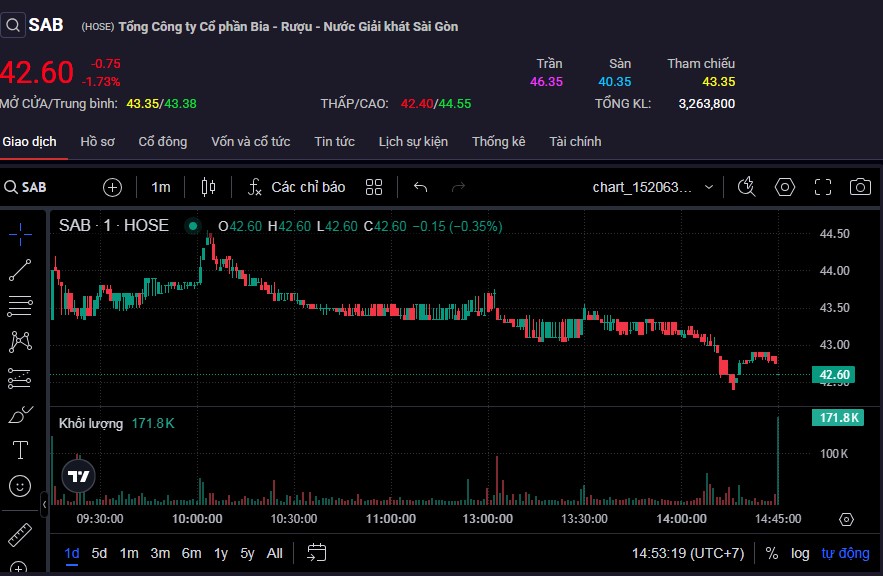Select the text annotation tool
The width and height of the screenshot is (883, 576).
point(20,450)
